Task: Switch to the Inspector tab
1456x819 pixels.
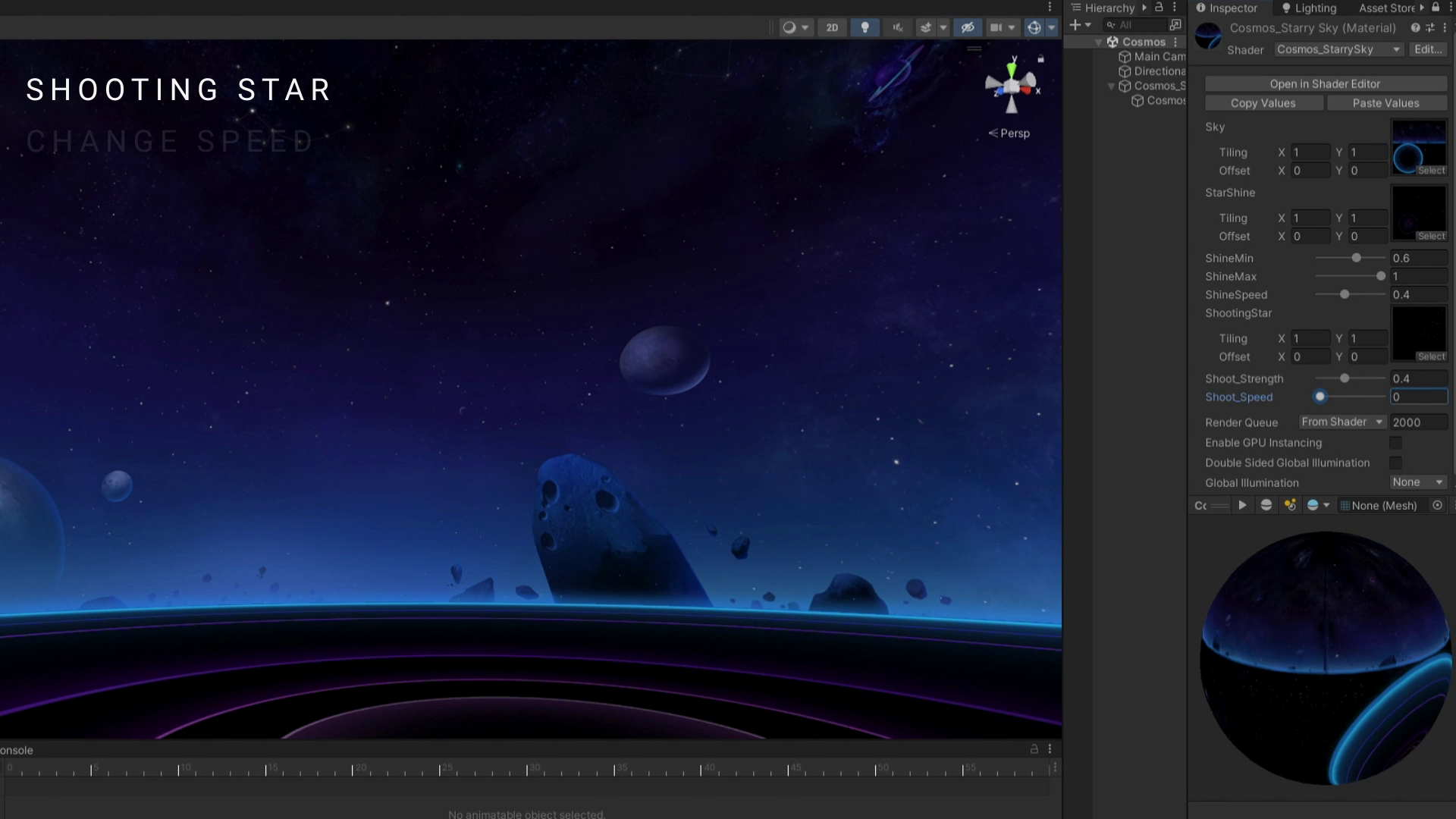Action: [1226, 8]
